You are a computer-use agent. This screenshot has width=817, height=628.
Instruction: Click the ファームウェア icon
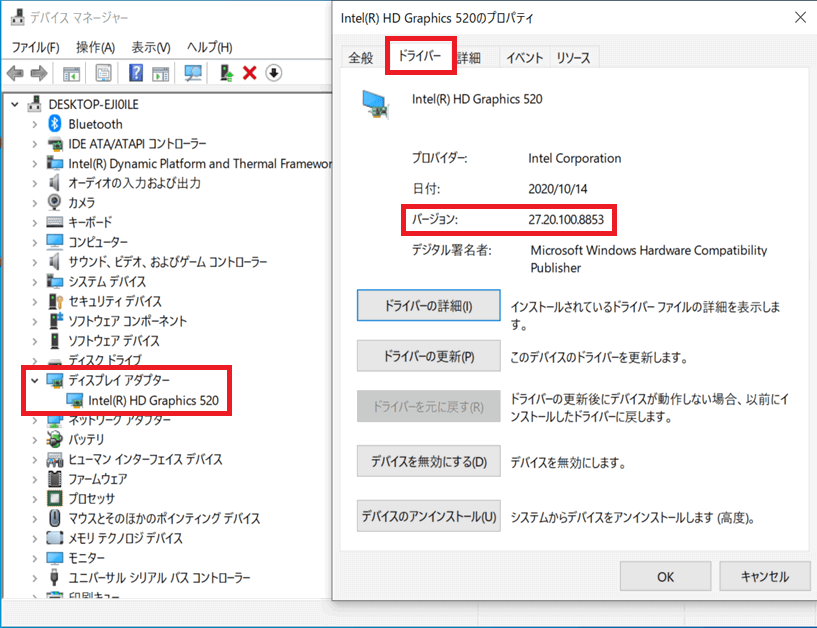(55, 478)
